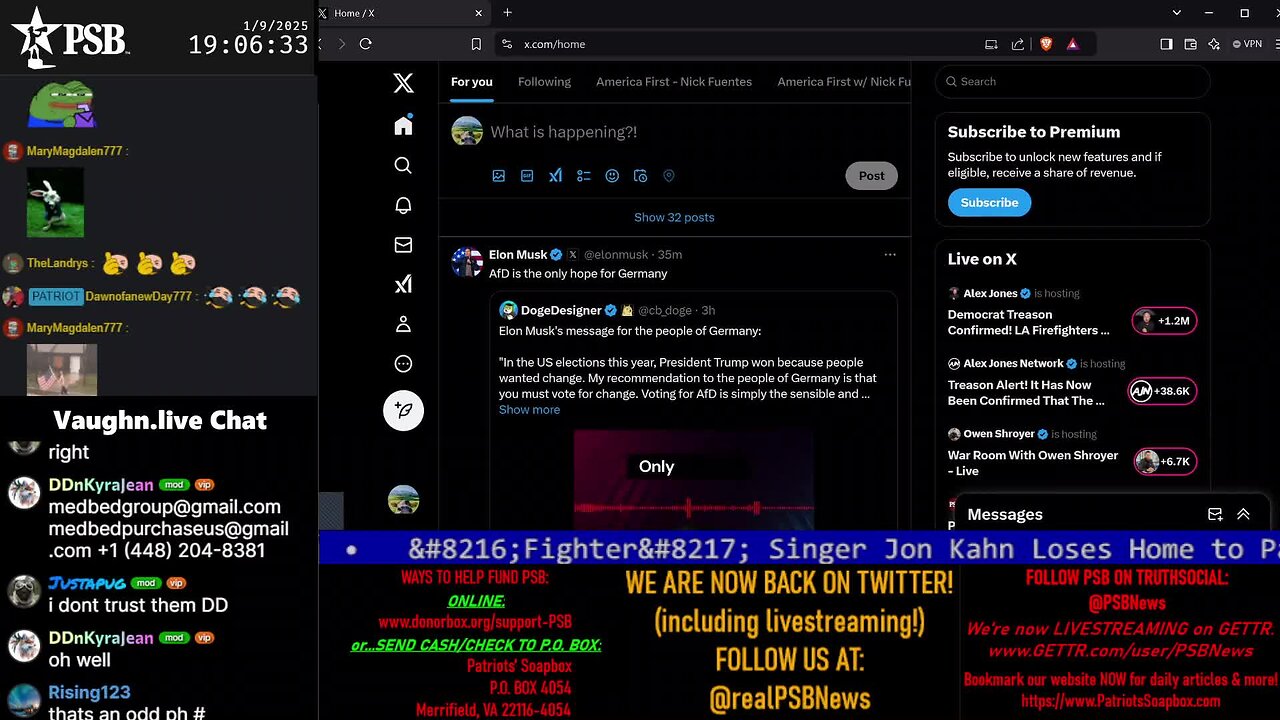
Task: Open Profile with the sidebar person icon
Action: (x=403, y=324)
